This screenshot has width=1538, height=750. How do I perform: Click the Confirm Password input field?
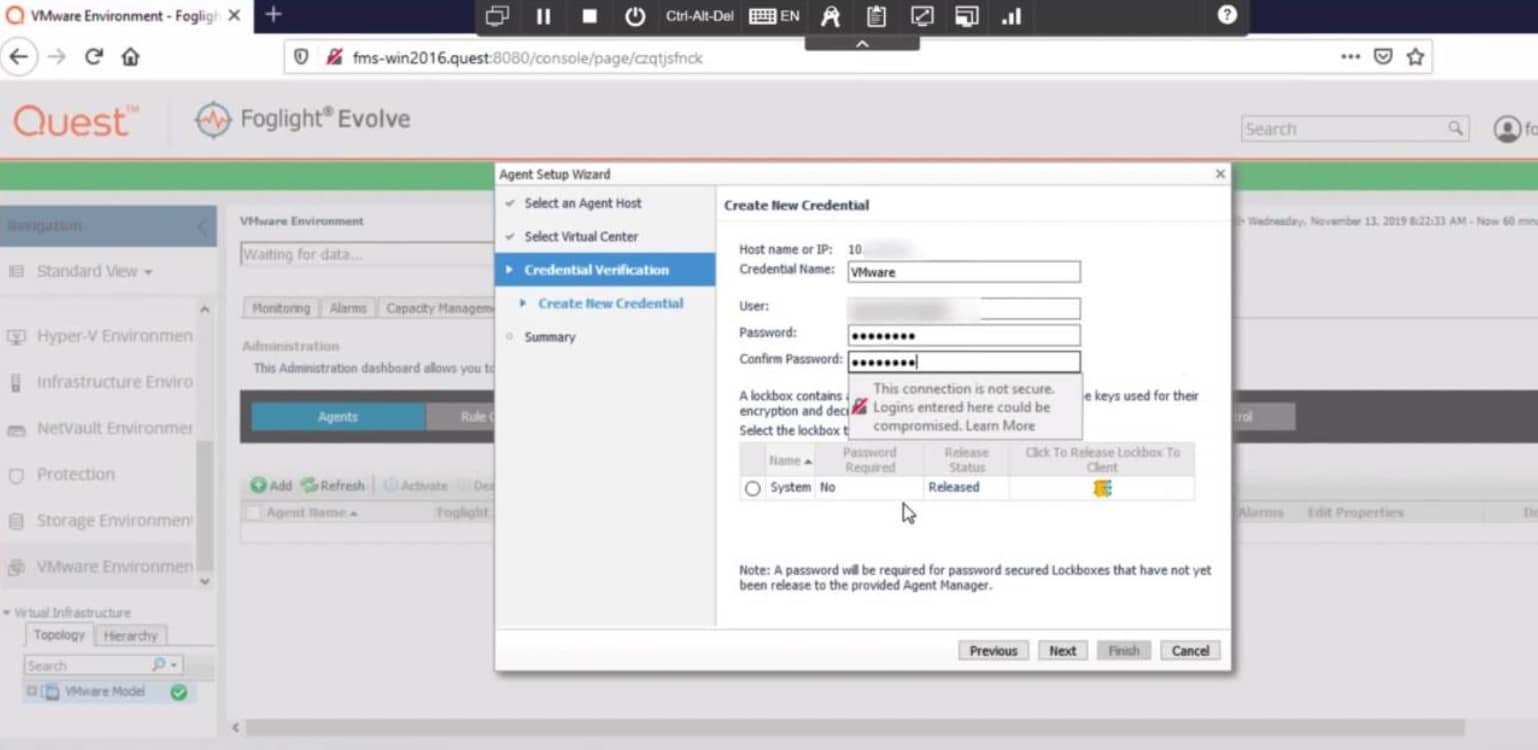tap(964, 362)
